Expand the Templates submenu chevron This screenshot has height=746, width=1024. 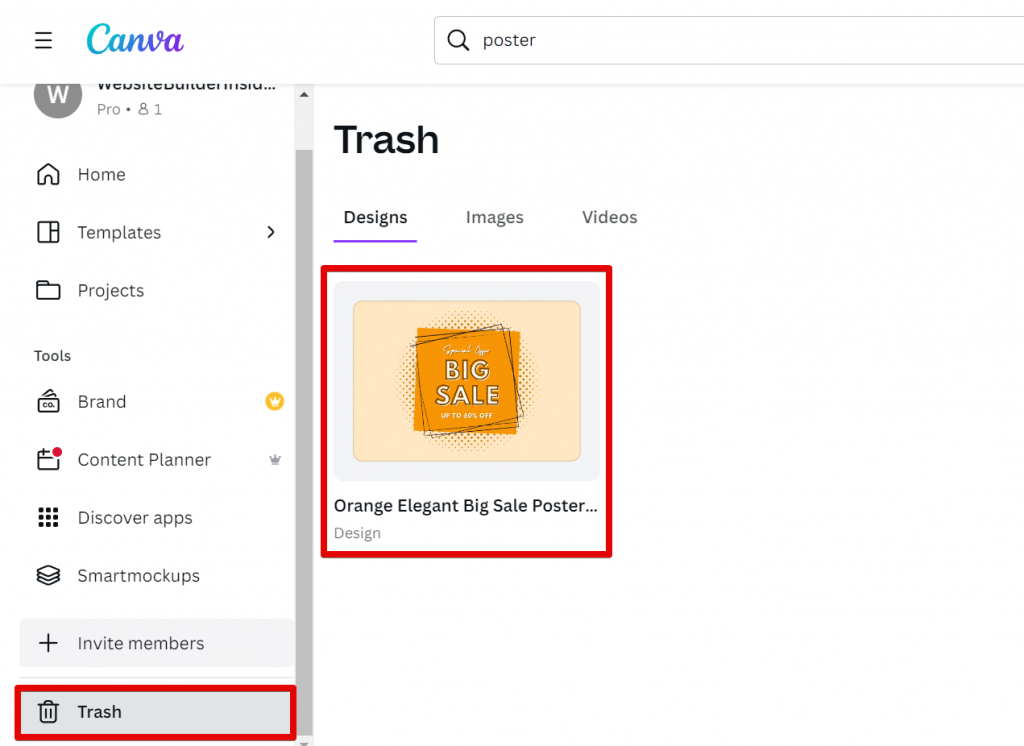pyautogui.click(x=270, y=232)
